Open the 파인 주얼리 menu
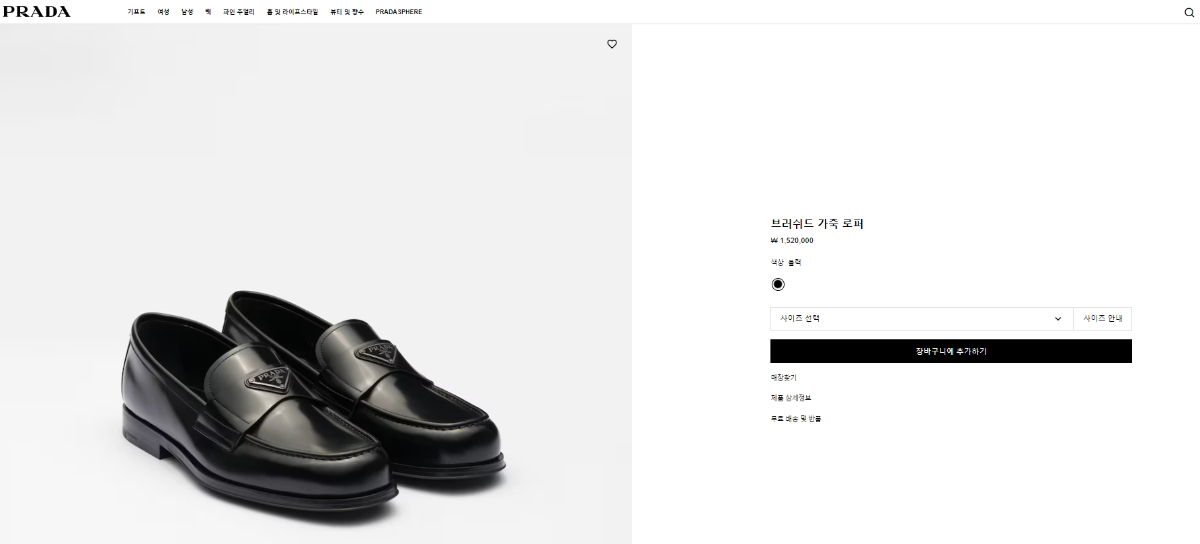This screenshot has width=1200, height=544. 238,12
